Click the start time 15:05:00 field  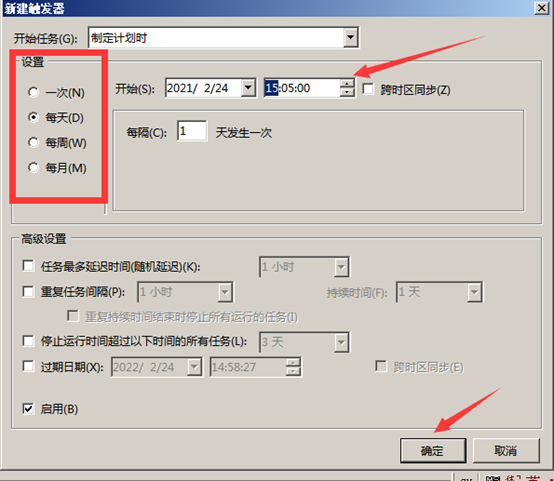[x=302, y=88]
